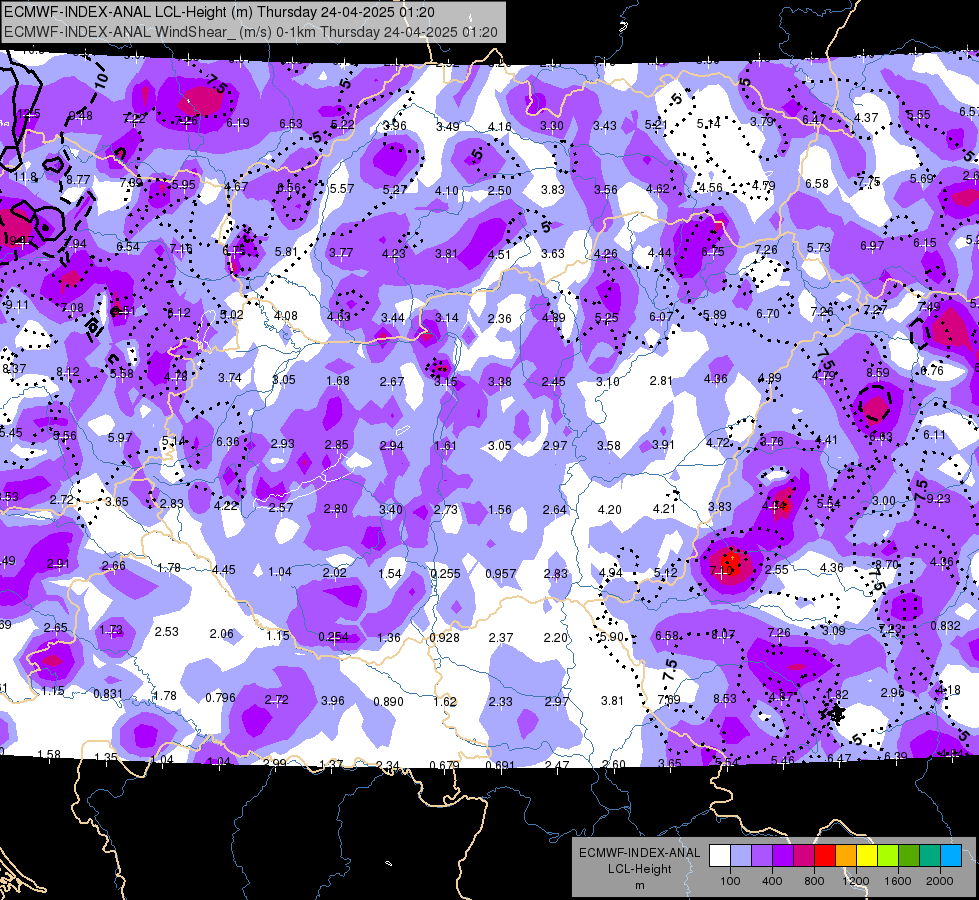
Task: Click the wind shear value 11.8
Action: pos(26,177)
